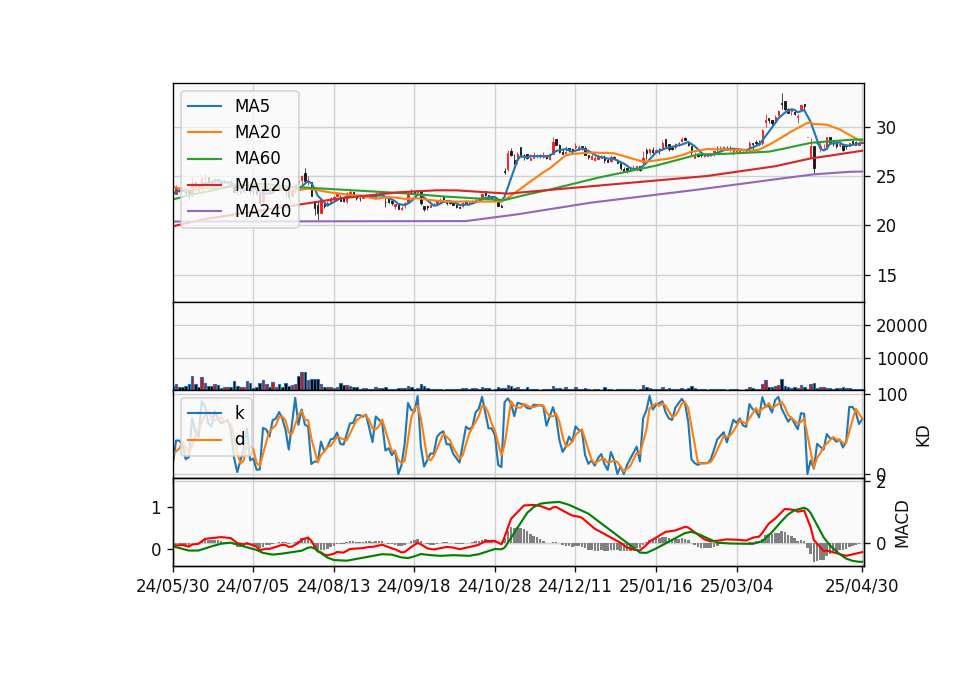The image size is (960, 690).
Task: Click the 24/10/28 date axis label
Action: pyautogui.click(x=495, y=586)
